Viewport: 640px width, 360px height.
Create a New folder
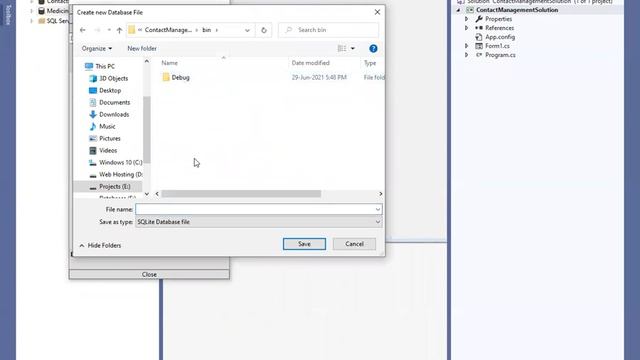(142, 49)
